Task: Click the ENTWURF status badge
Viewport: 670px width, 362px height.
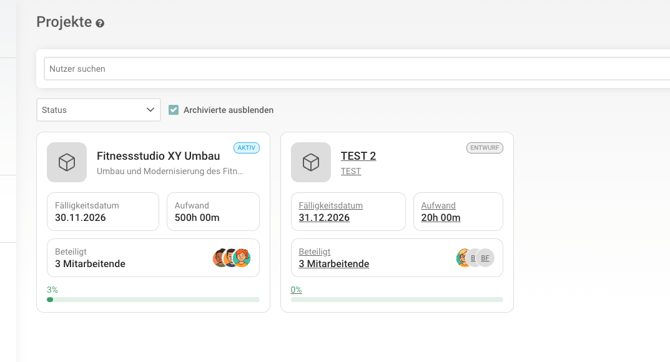Action: click(x=485, y=147)
